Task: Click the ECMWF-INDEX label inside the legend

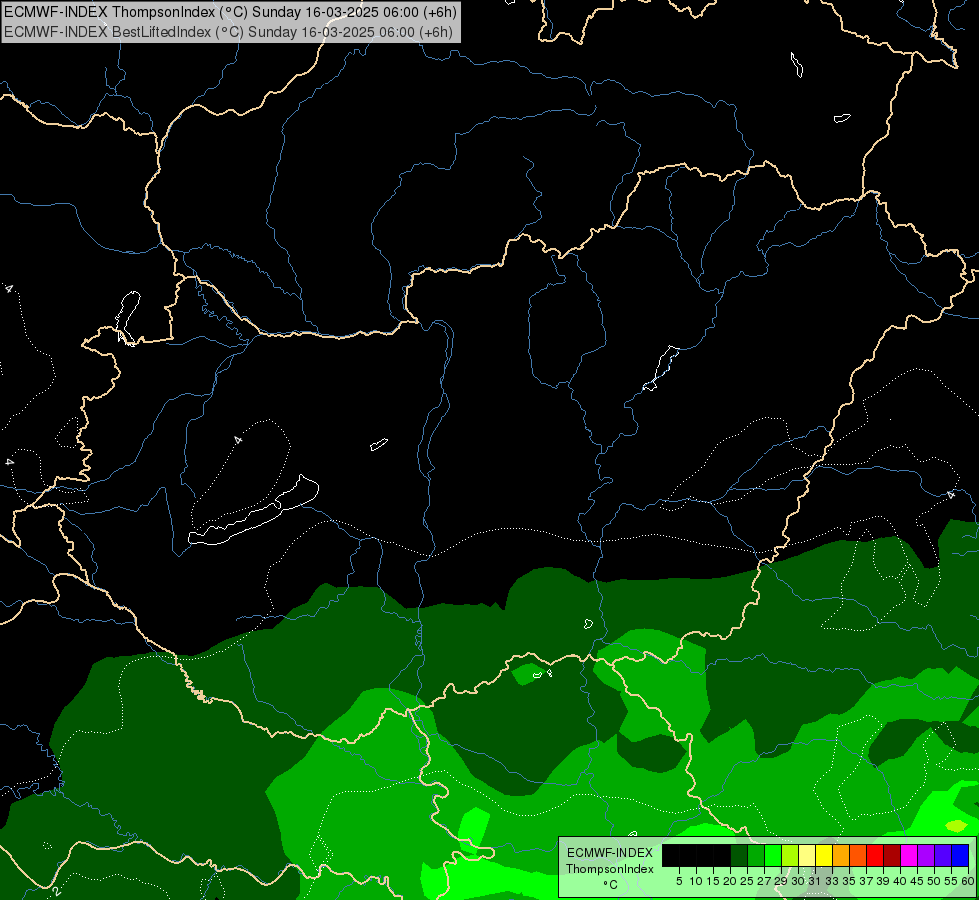Action: coord(610,853)
